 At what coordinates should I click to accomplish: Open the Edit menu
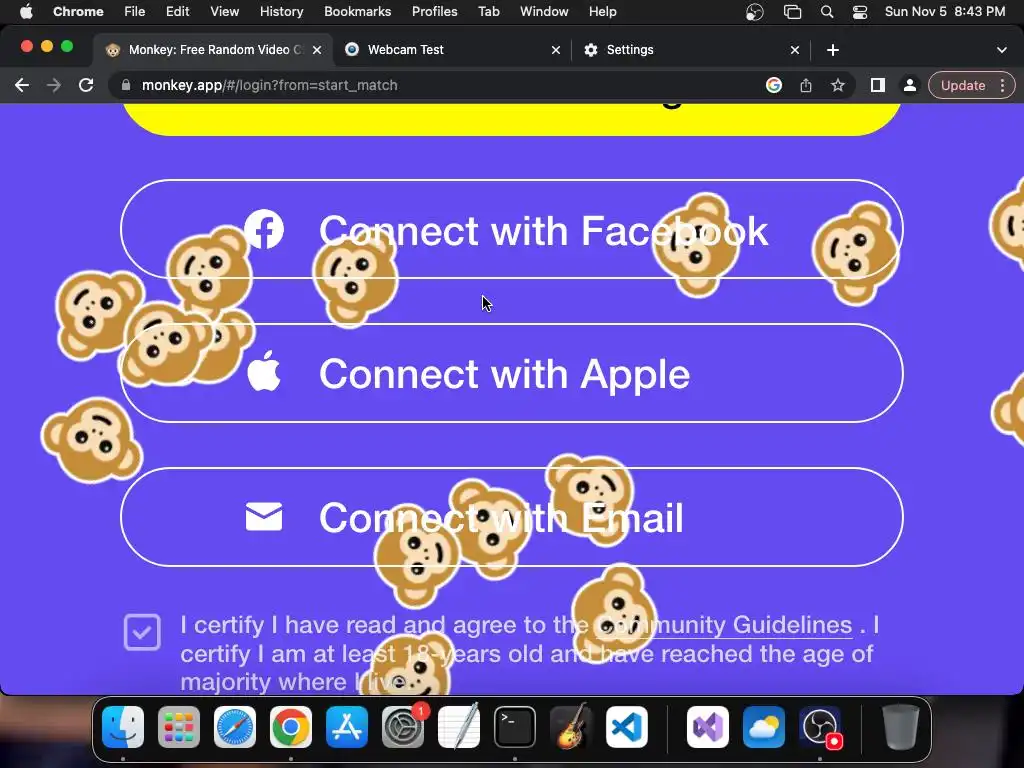pyautogui.click(x=177, y=11)
